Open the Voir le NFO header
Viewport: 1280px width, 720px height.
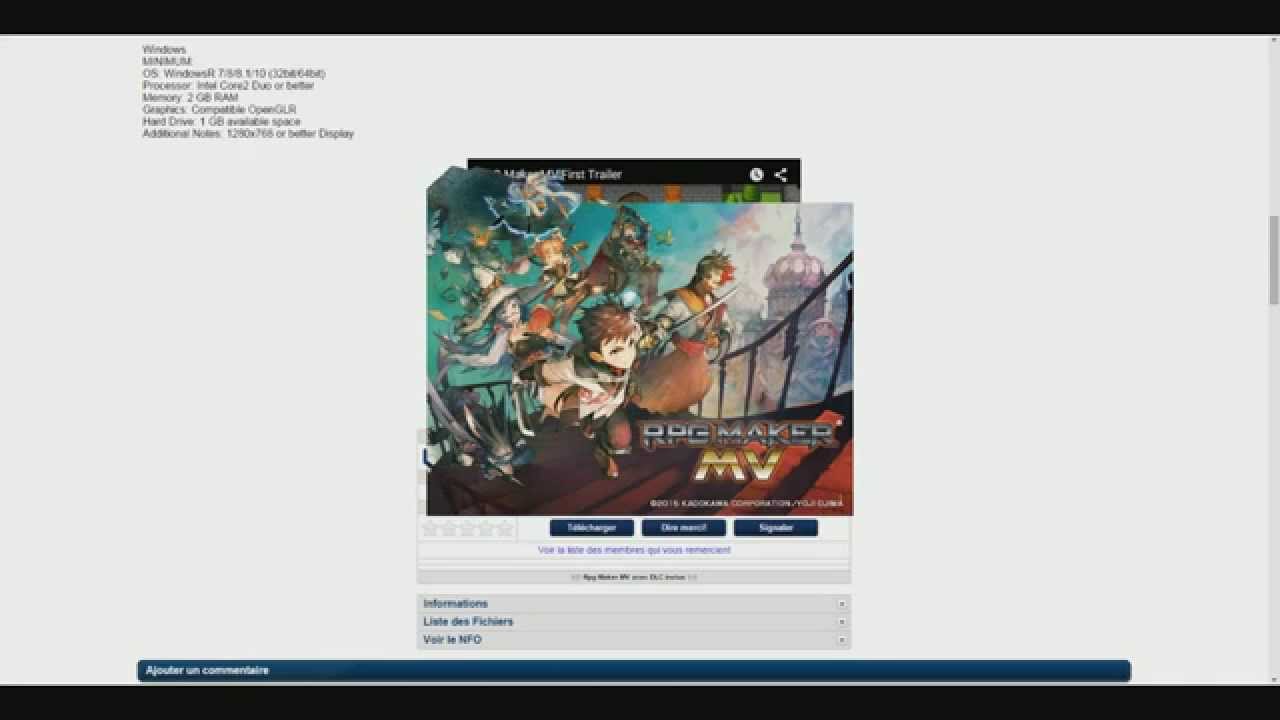[x=634, y=640]
